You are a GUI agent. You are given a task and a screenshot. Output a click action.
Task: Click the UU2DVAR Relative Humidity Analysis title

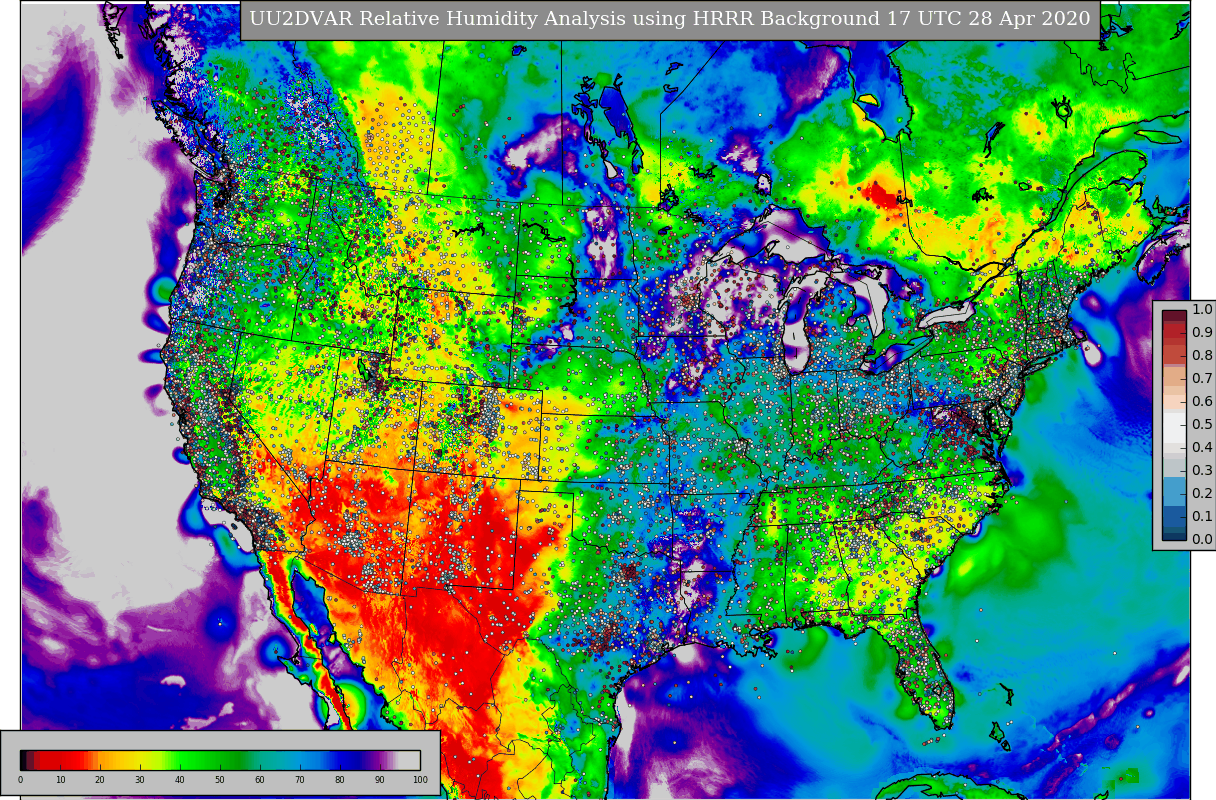(x=669, y=19)
